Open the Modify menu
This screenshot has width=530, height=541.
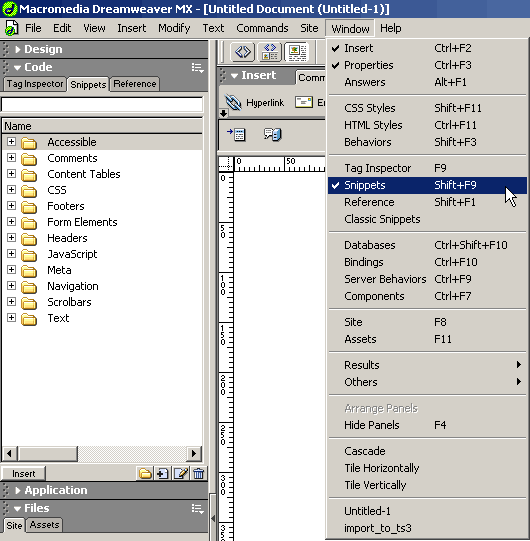174,28
